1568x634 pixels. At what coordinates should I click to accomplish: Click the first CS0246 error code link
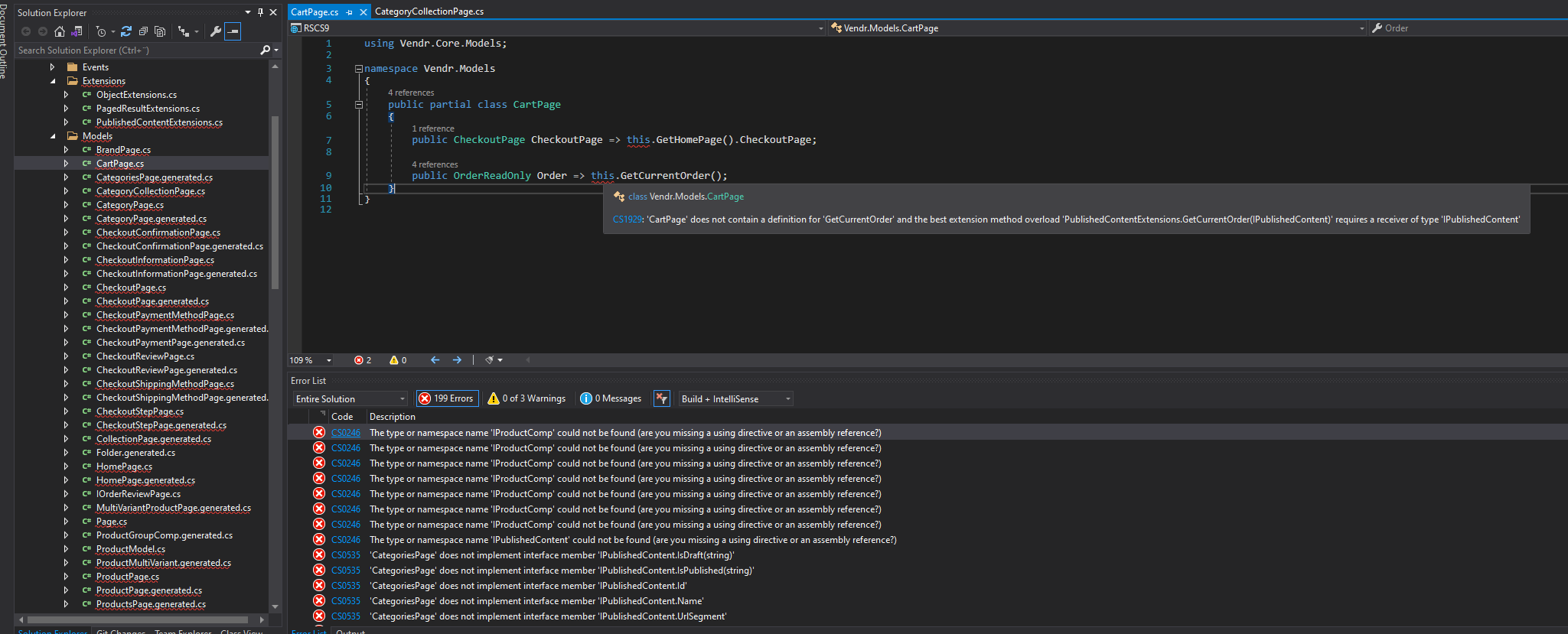(345, 433)
